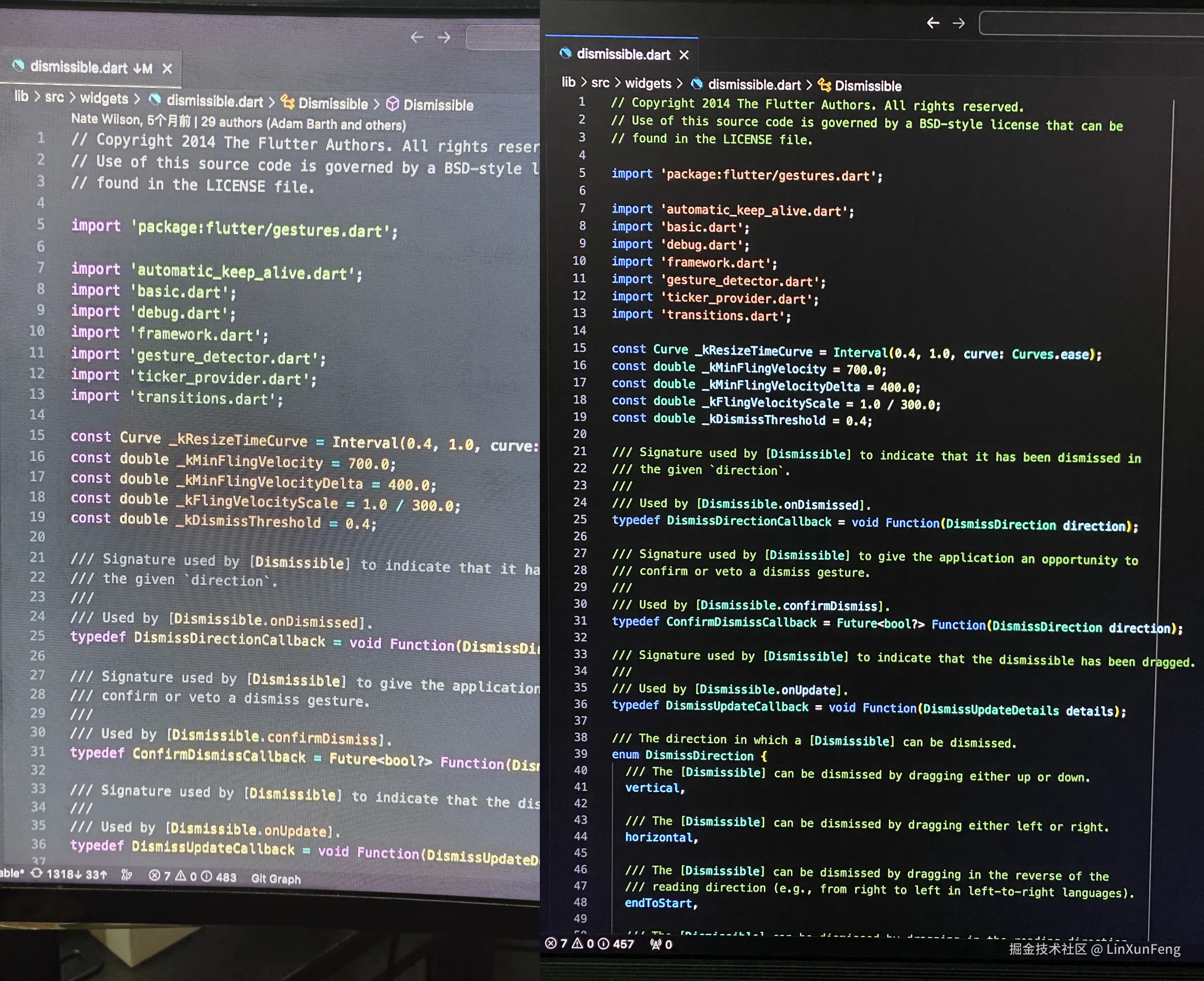Click the source control graph icon beside sync count
The image size is (1204, 981).
126,875
